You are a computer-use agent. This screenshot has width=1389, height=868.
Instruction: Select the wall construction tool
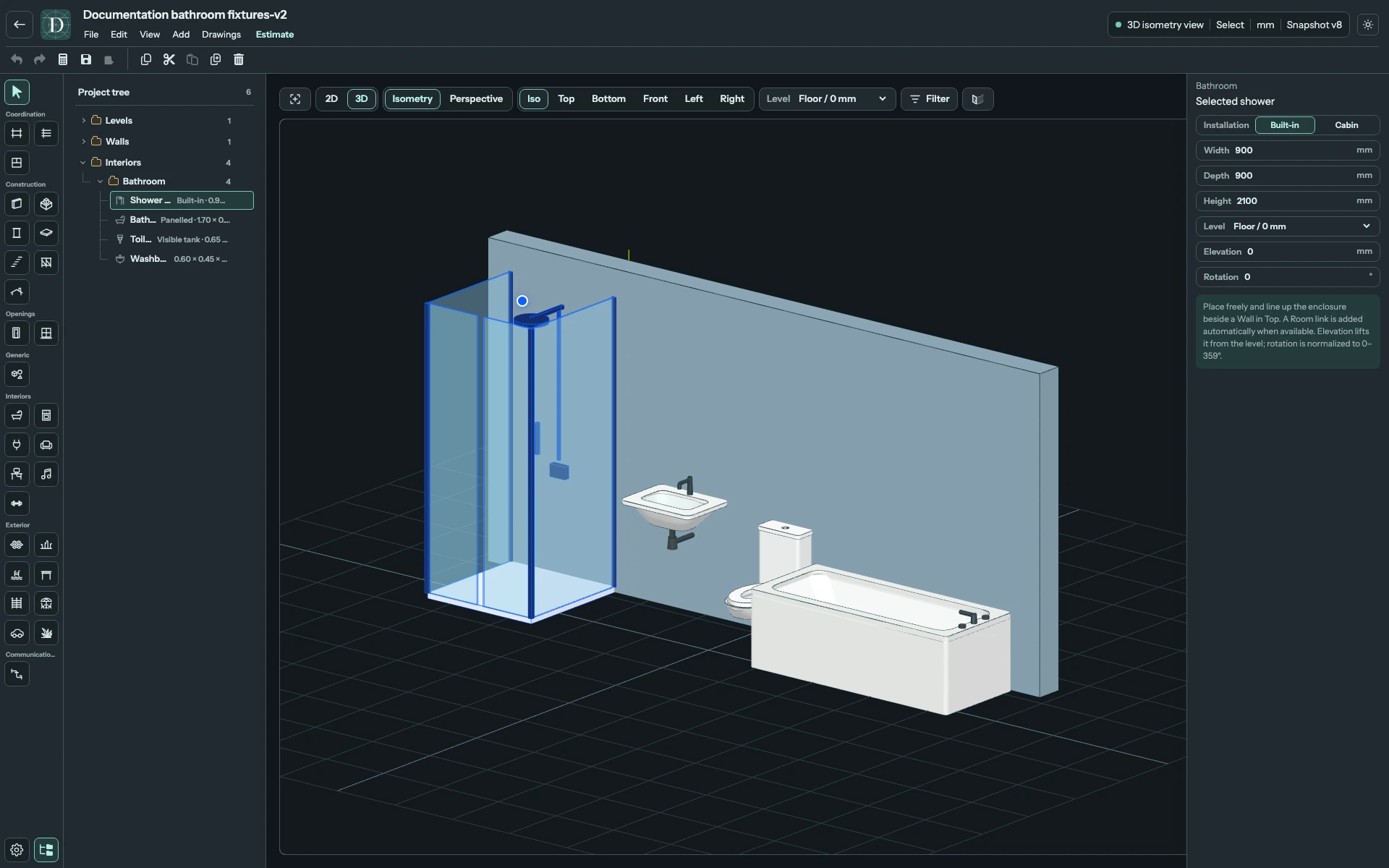17,204
